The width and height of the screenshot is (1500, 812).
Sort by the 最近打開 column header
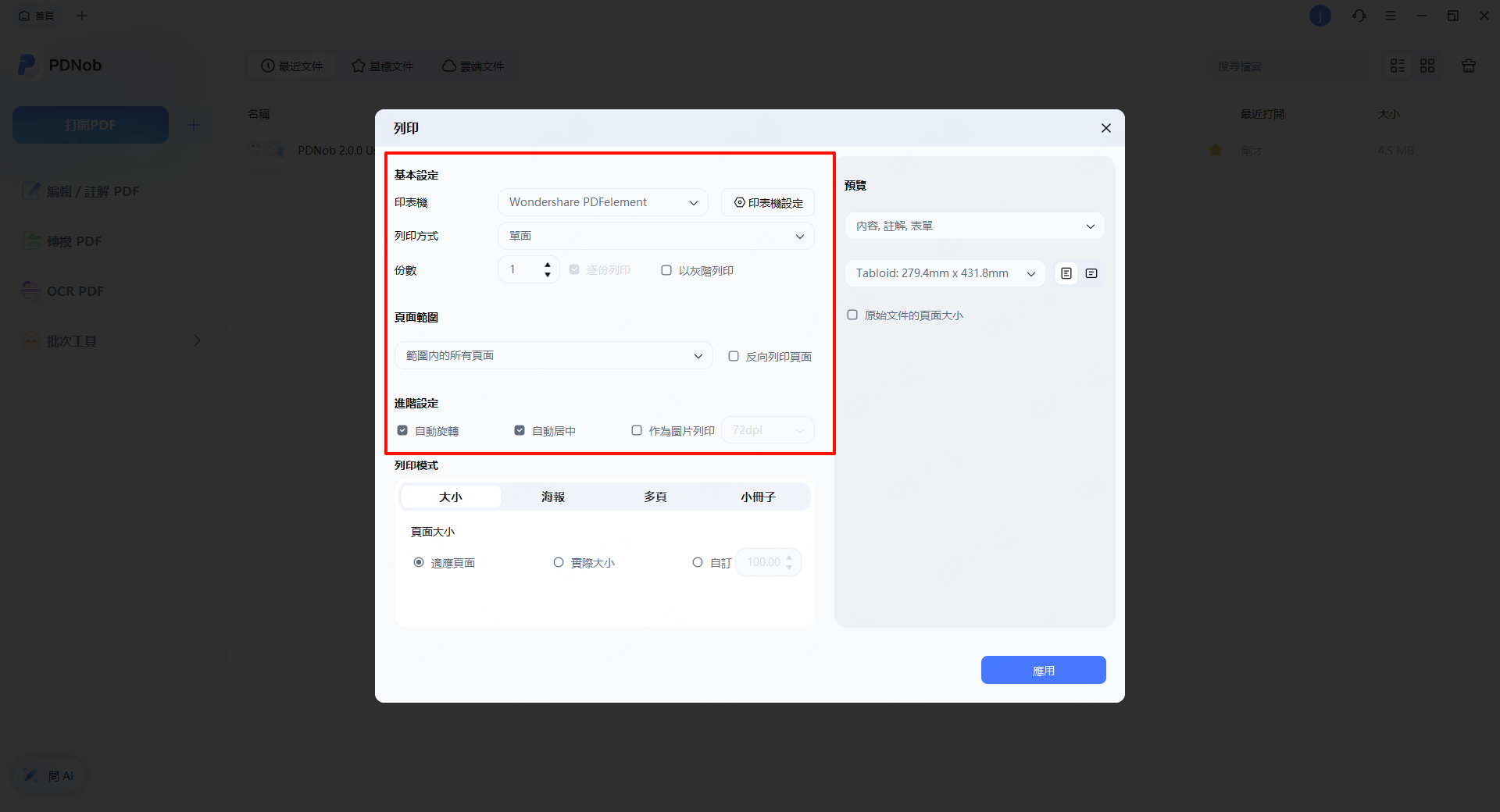point(1262,114)
